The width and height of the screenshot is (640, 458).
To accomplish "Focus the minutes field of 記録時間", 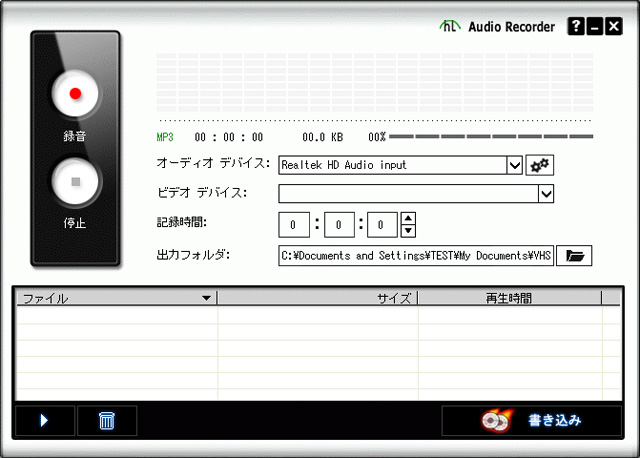I will pos(339,225).
